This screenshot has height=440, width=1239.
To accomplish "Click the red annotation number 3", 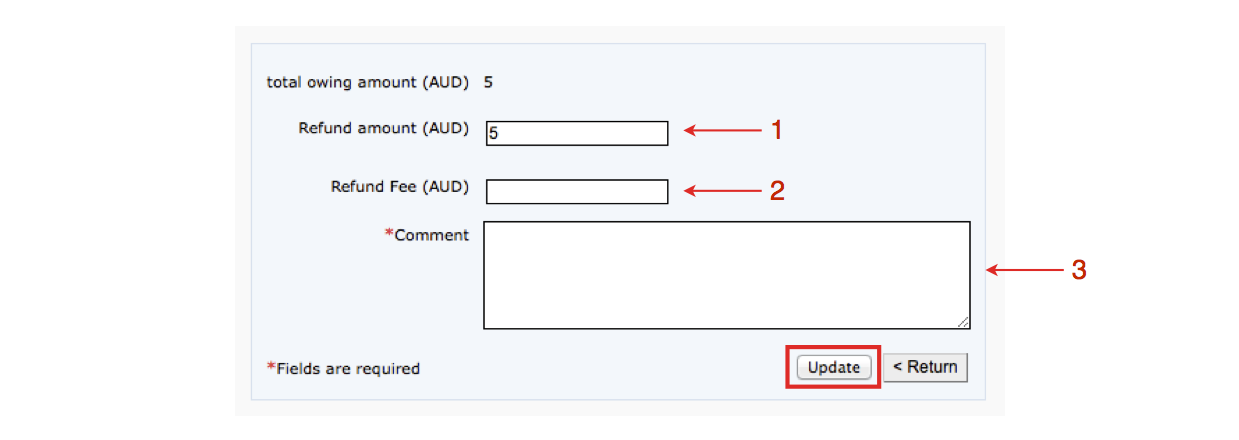I will point(1079,269).
